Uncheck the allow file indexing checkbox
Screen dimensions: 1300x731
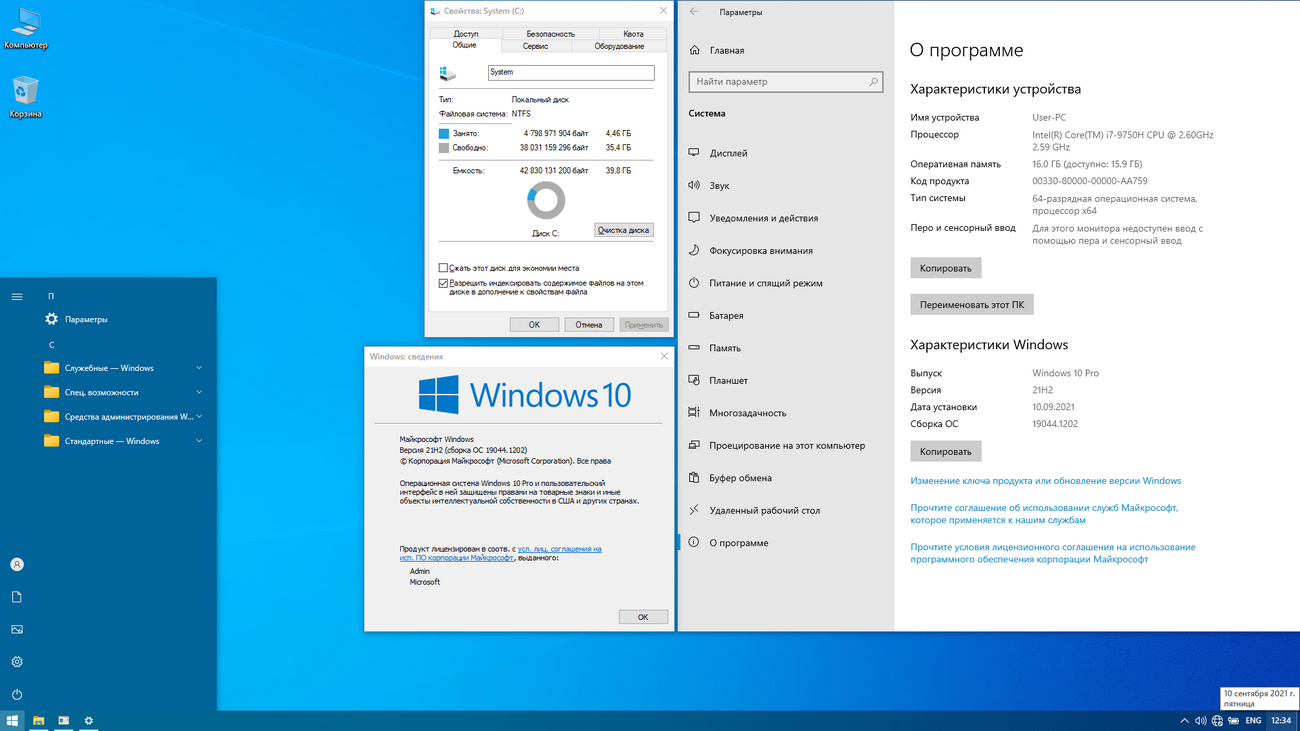[443, 283]
